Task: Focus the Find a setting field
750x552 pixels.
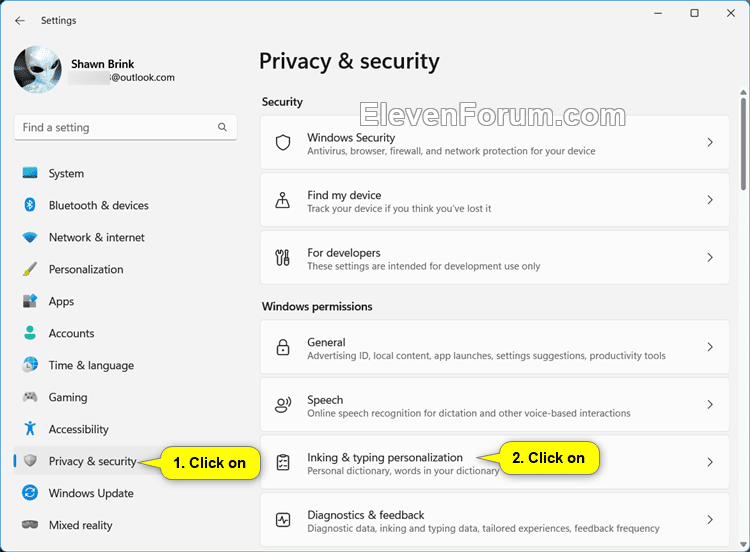Action: [x=125, y=127]
